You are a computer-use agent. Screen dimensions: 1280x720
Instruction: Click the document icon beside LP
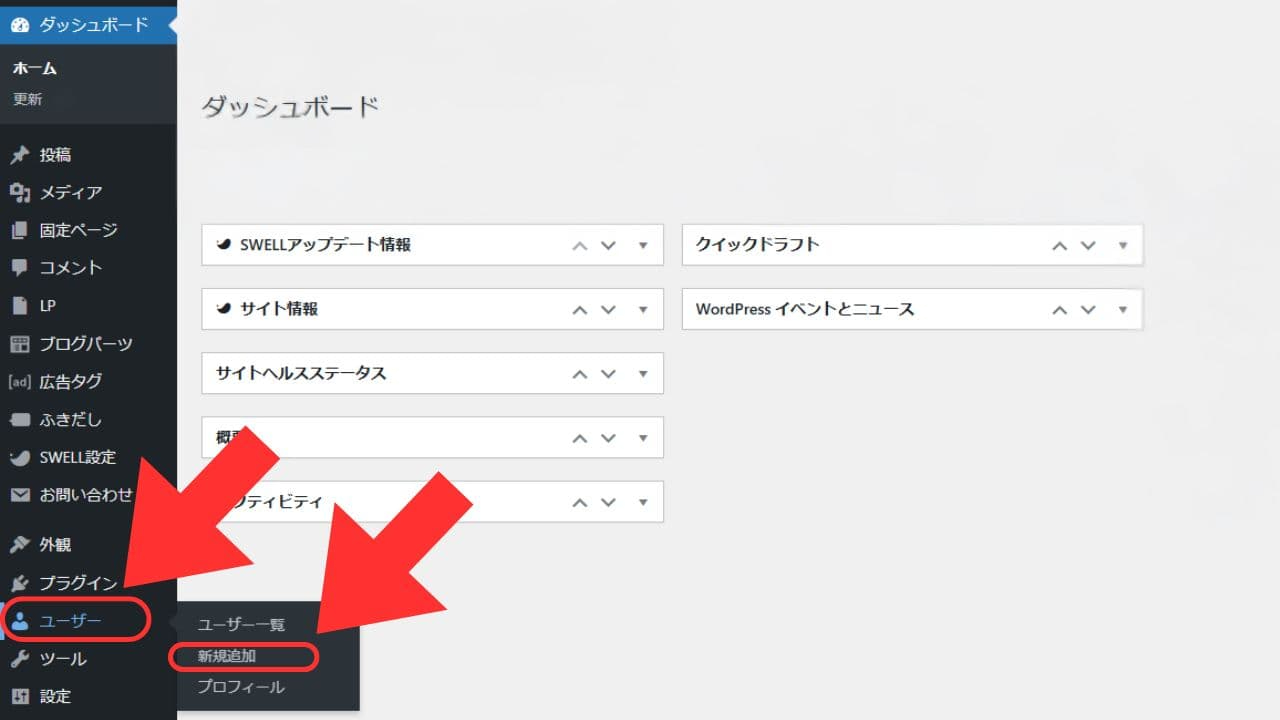[19, 306]
